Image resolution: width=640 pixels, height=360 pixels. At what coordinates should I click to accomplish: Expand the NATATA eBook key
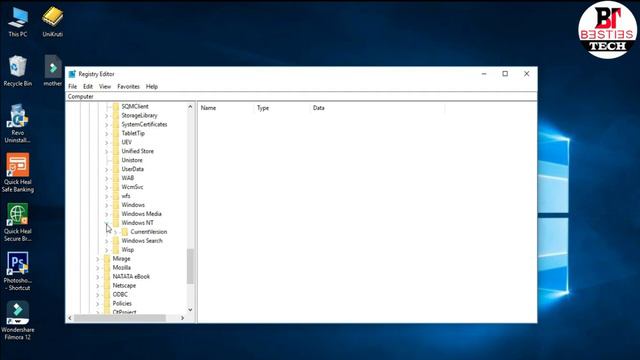98,277
